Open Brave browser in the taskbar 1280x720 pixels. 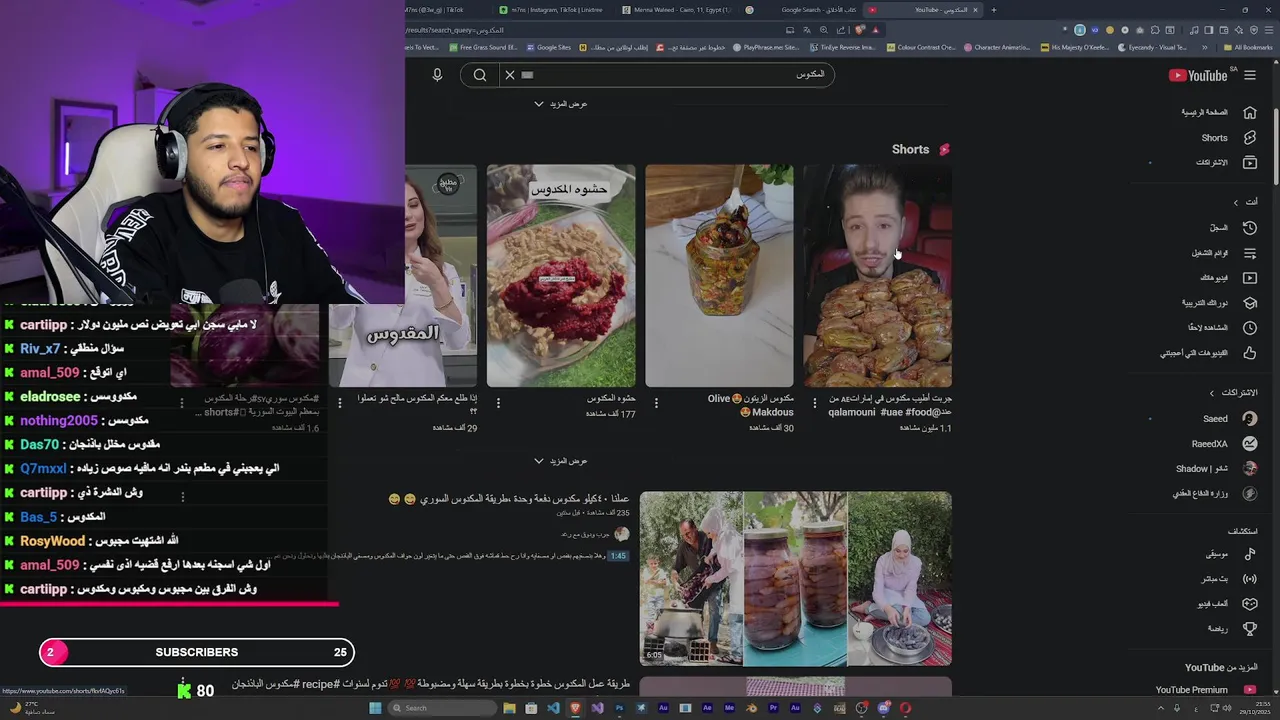(574, 708)
